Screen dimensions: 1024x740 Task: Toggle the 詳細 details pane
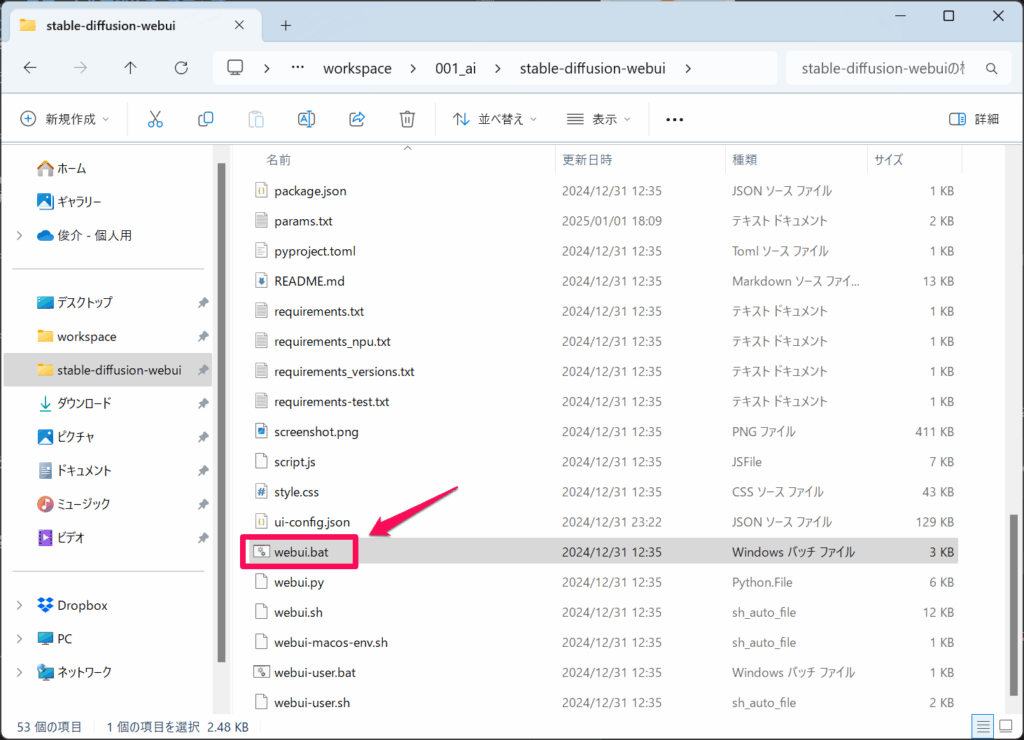click(974, 119)
